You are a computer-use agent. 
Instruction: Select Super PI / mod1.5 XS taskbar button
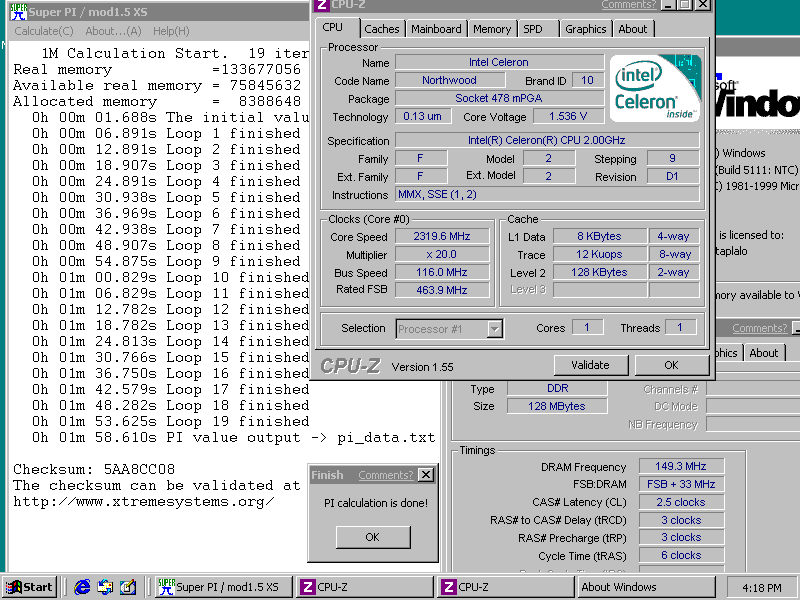pos(224,587)
